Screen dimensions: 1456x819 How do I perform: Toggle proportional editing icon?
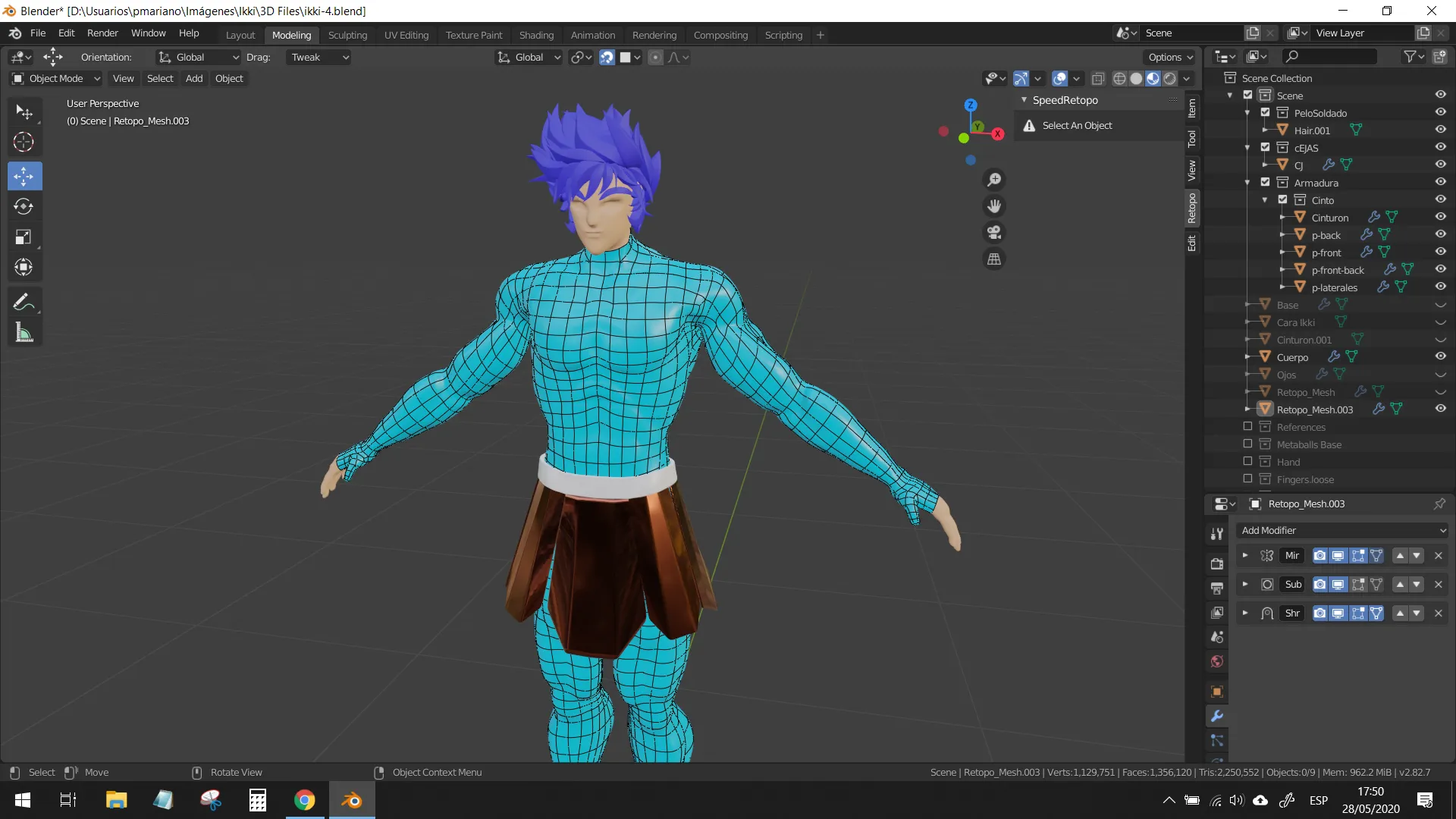coord(655,58)
